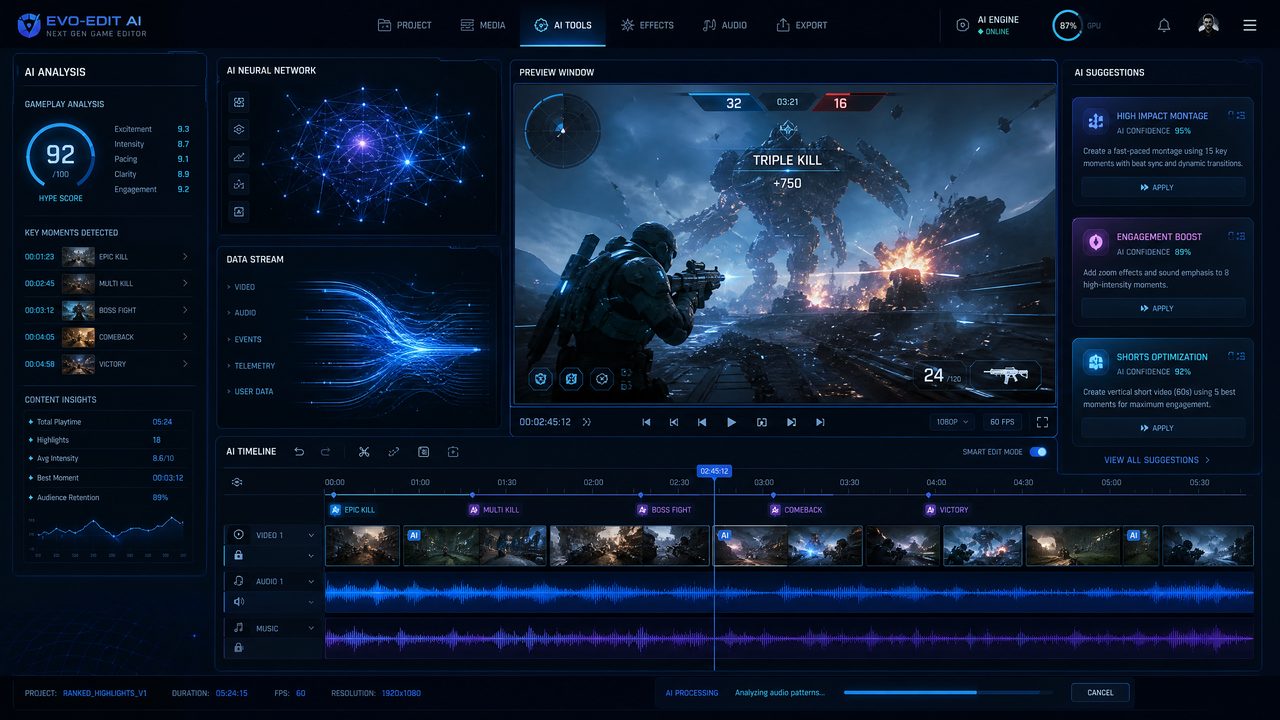1280x720 pixels.
Task: Select the Comeback marker on the timeline
Action: (x=796, y=510)
